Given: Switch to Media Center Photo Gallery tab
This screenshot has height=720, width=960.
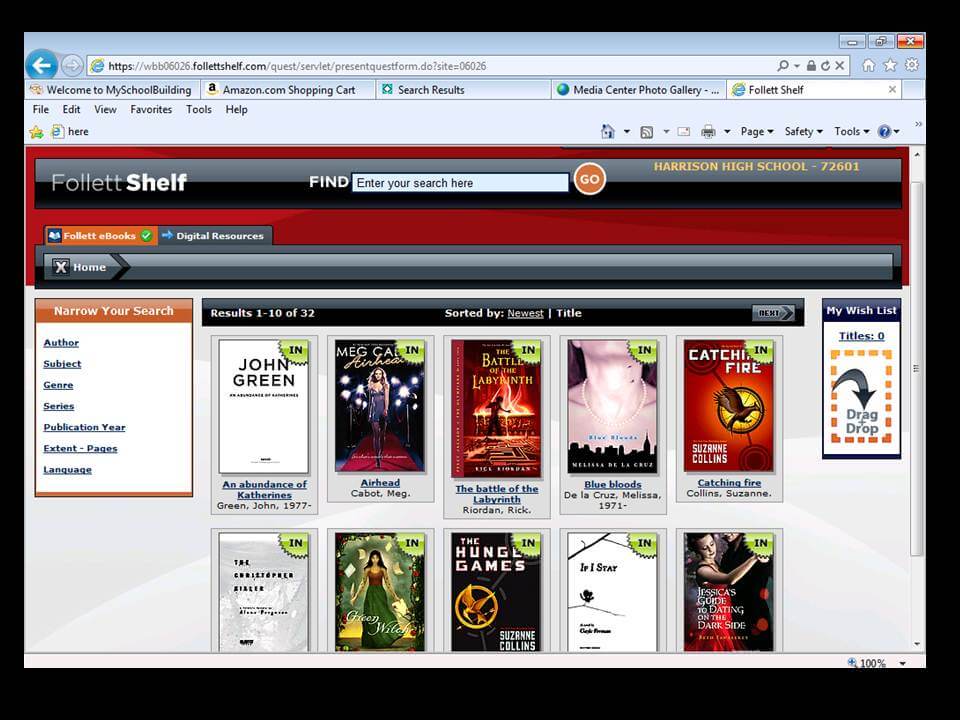Looking at the screenshot, I should tap(639, 89).
